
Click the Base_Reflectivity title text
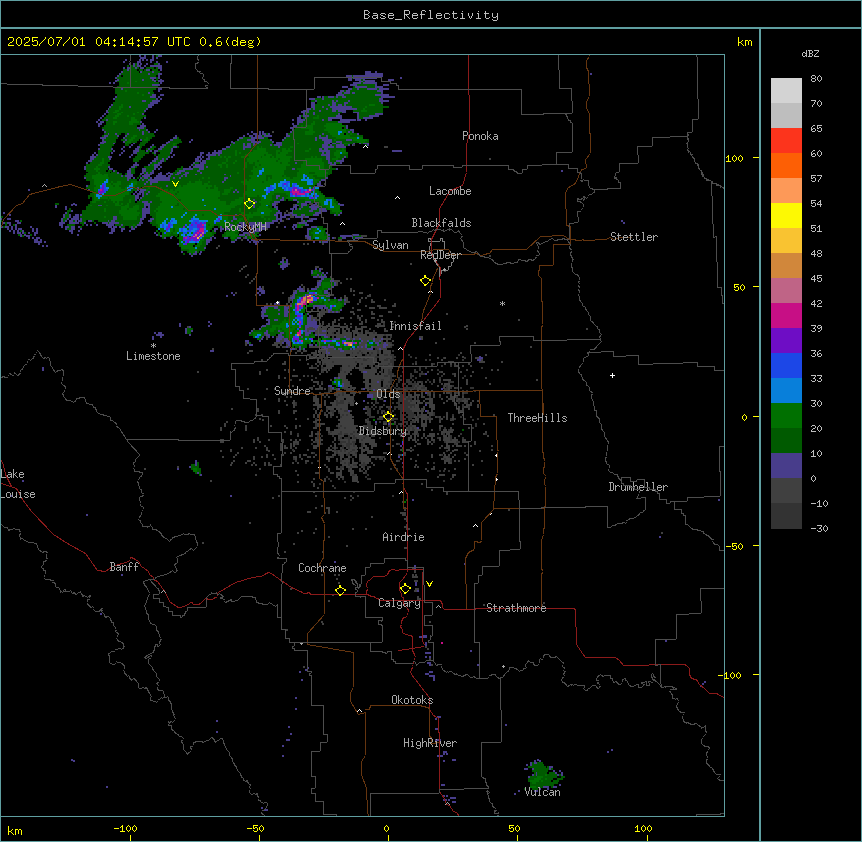[431, 15]
